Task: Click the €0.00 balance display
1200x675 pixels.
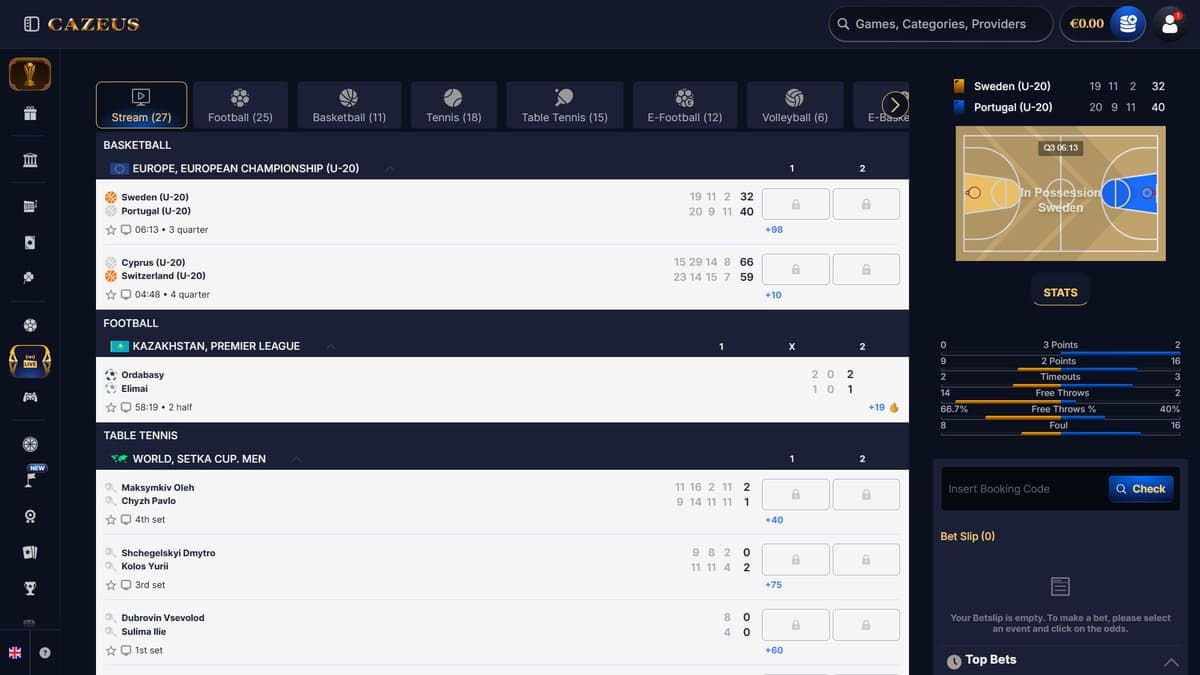Action: pyautogui.click(x=1087, y=24)
